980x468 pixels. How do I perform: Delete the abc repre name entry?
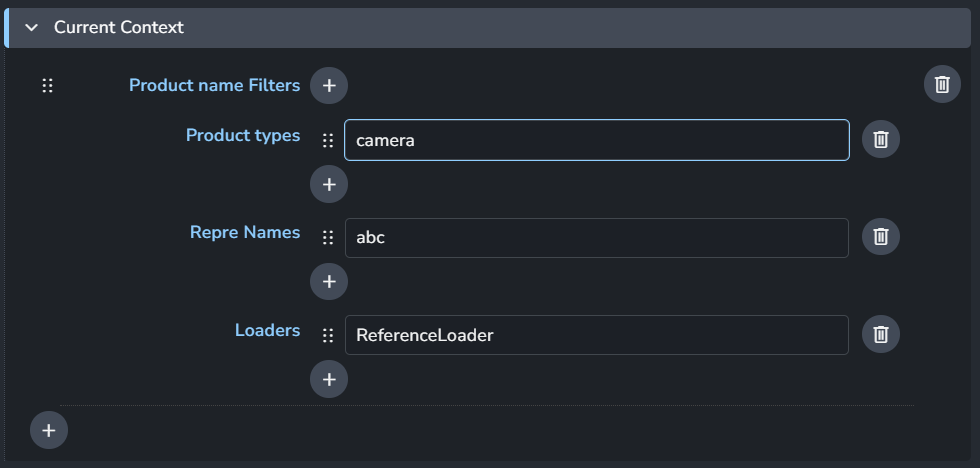(x=881, y=237)
